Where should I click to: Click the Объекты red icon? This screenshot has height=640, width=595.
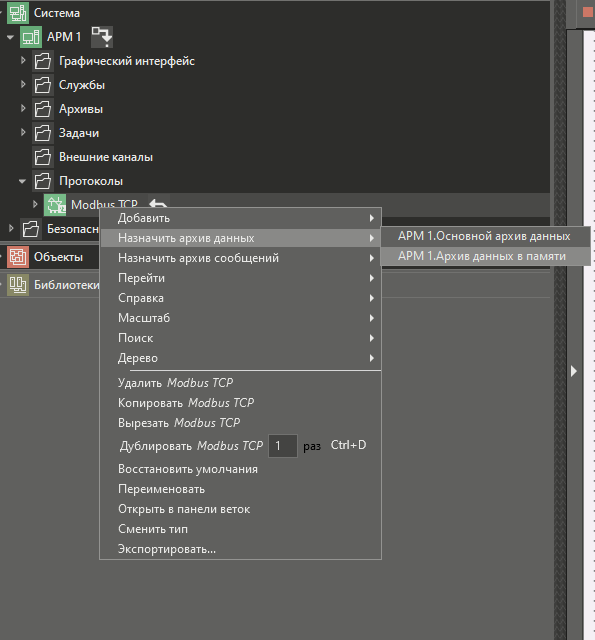point(18,257)
